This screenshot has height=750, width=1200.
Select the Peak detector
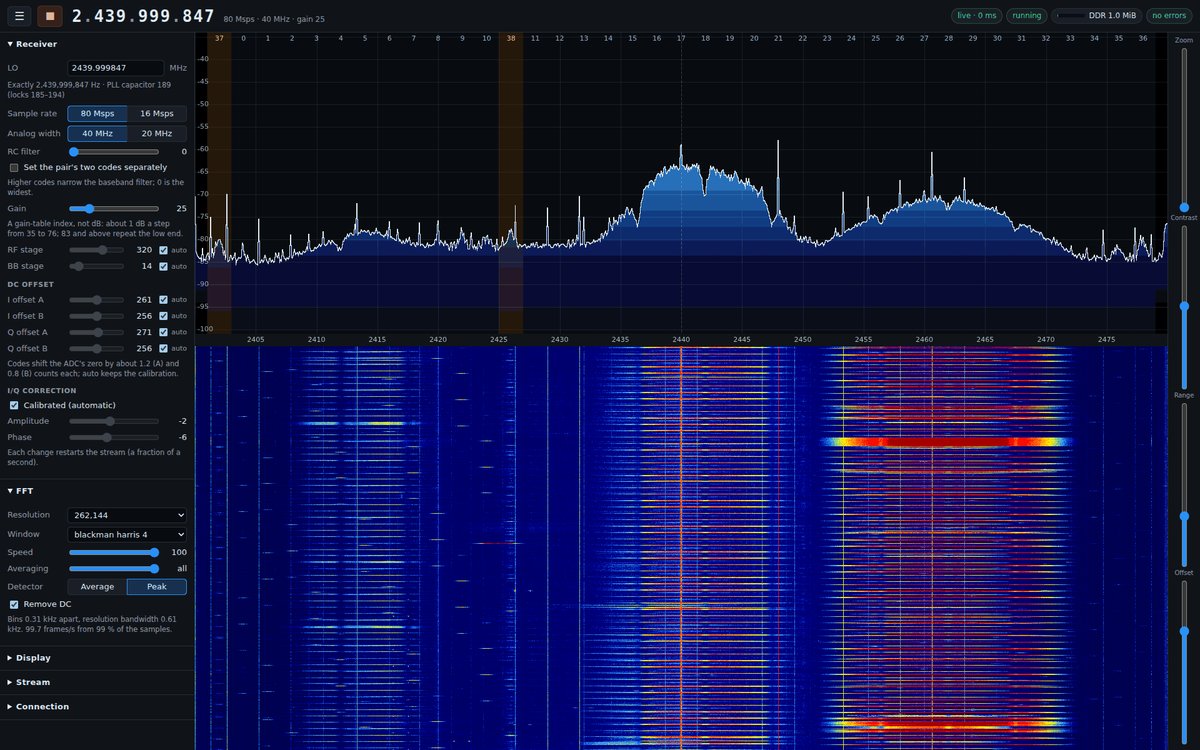(x=157, y=587)
